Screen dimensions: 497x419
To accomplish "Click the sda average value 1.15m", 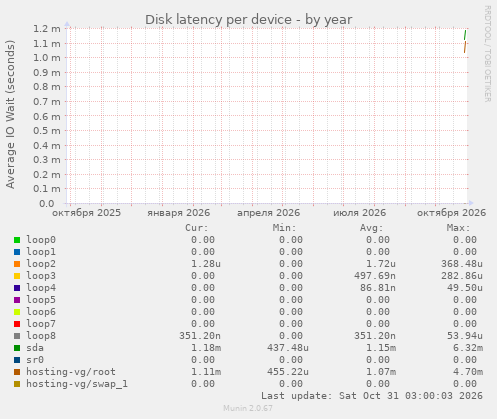I will pos(381,348).
